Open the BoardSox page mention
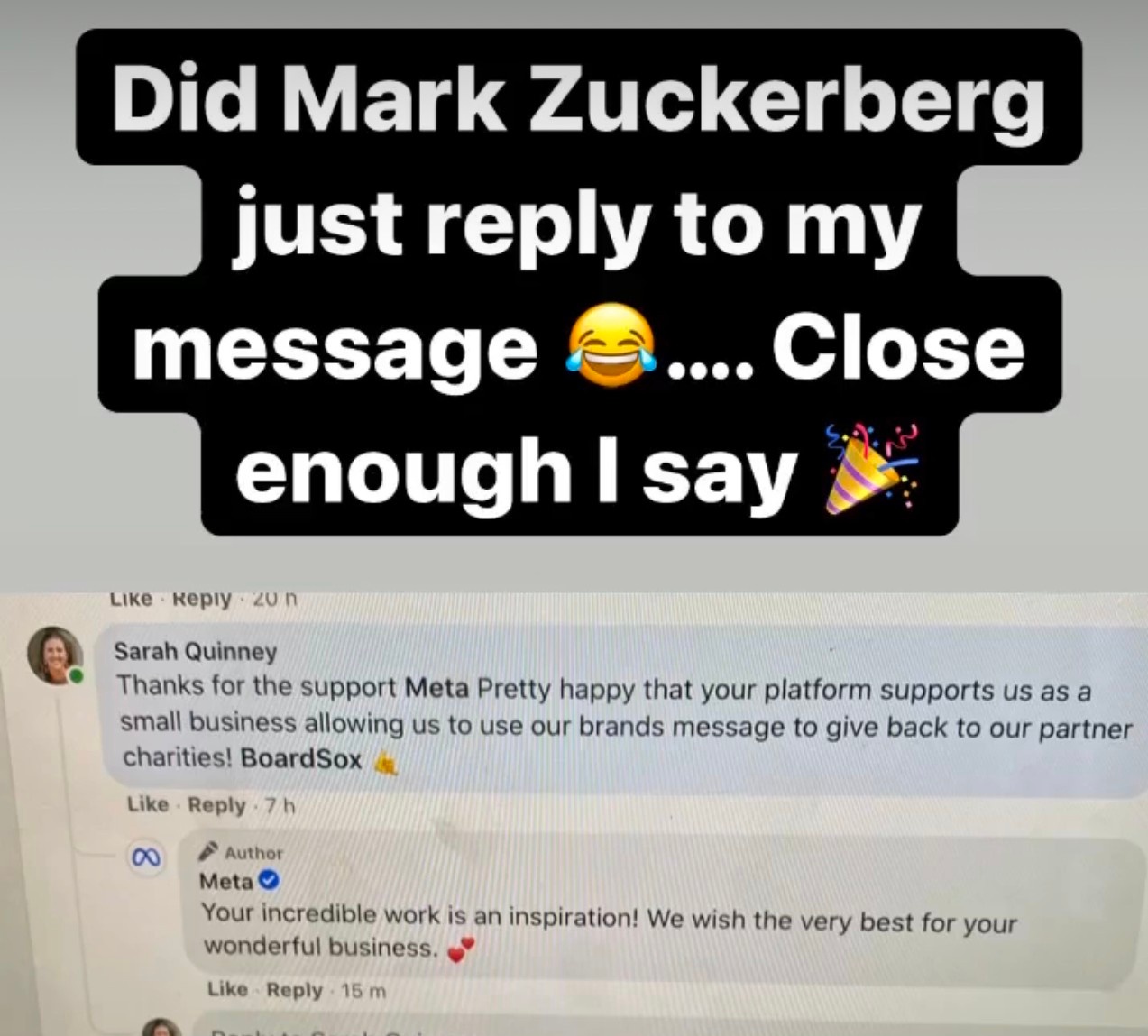Image resolution: width=1148 pixels, height=1036 pixels. point(301,758)
